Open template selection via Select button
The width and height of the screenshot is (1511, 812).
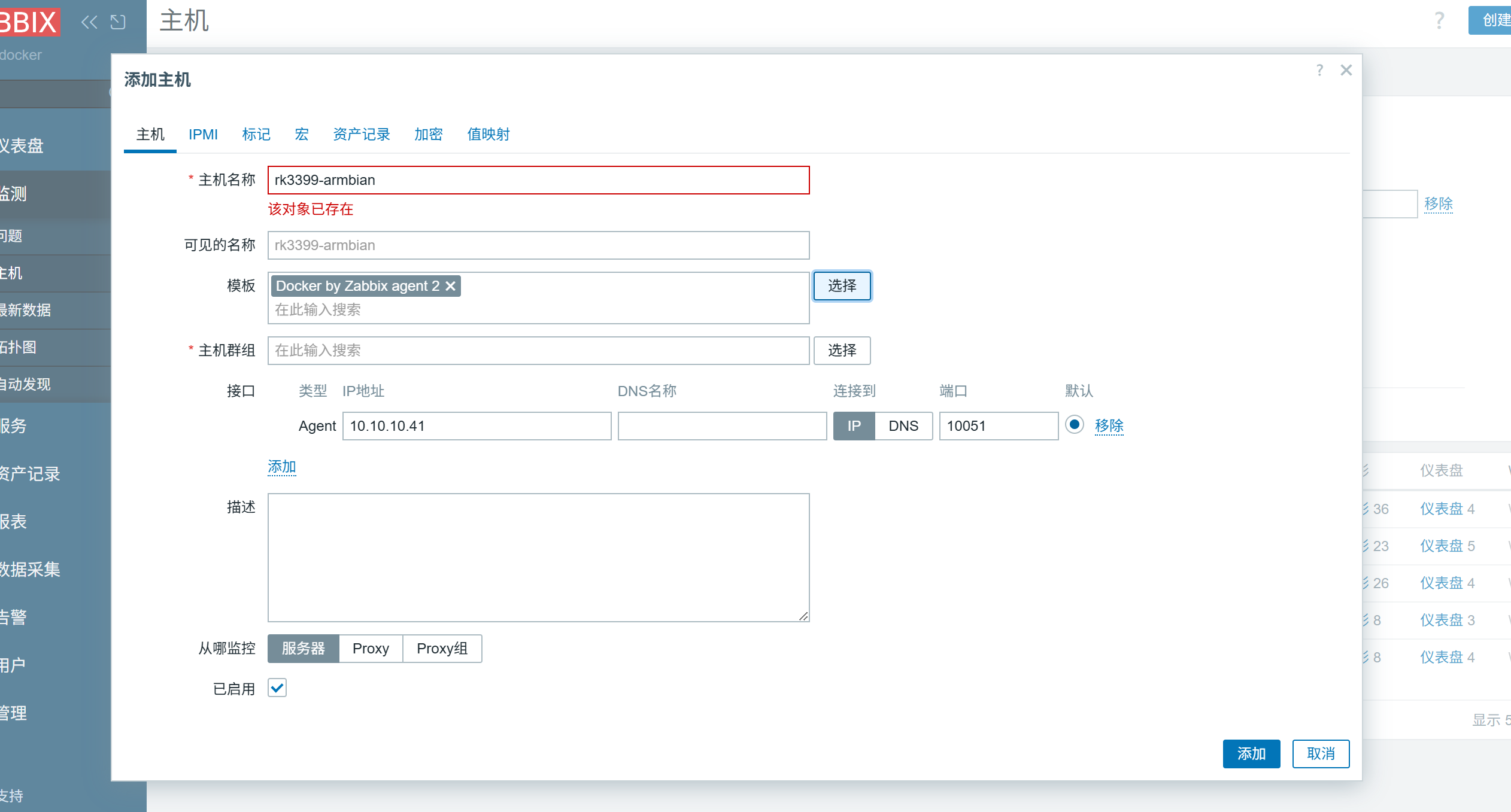click(x=842, y=286)
